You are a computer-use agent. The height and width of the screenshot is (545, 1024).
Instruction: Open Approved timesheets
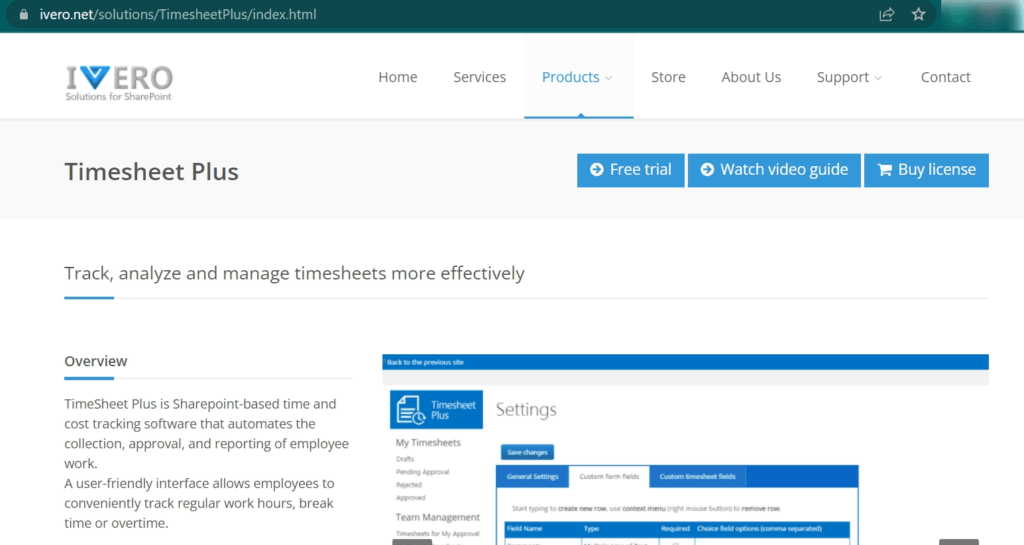click(x=411, y=498)
